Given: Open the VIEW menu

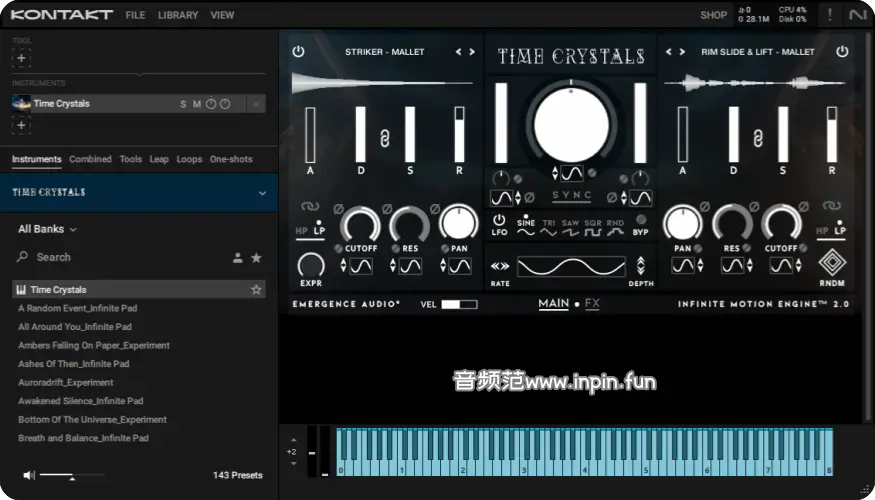Looking at the screenshot, I should (x=222, y=15).
